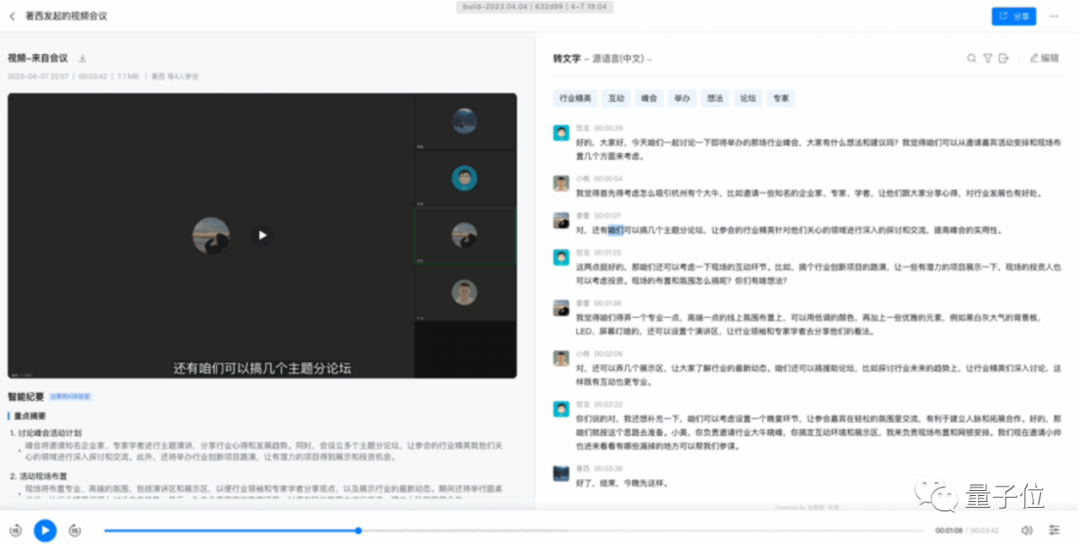This screenshot has width=1080, height=544.
Task: Jump to transcript timestamp 00:02:22
Action: pyautogui.click(x=608, y=404)
